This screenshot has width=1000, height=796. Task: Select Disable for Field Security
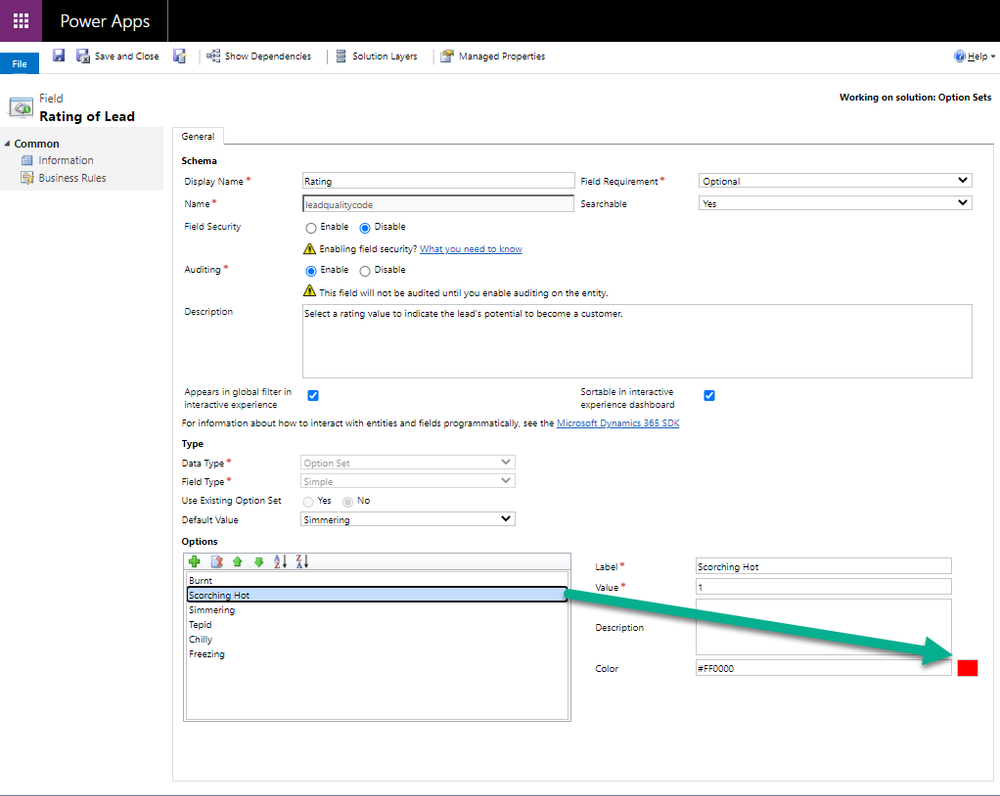(365, 227)
